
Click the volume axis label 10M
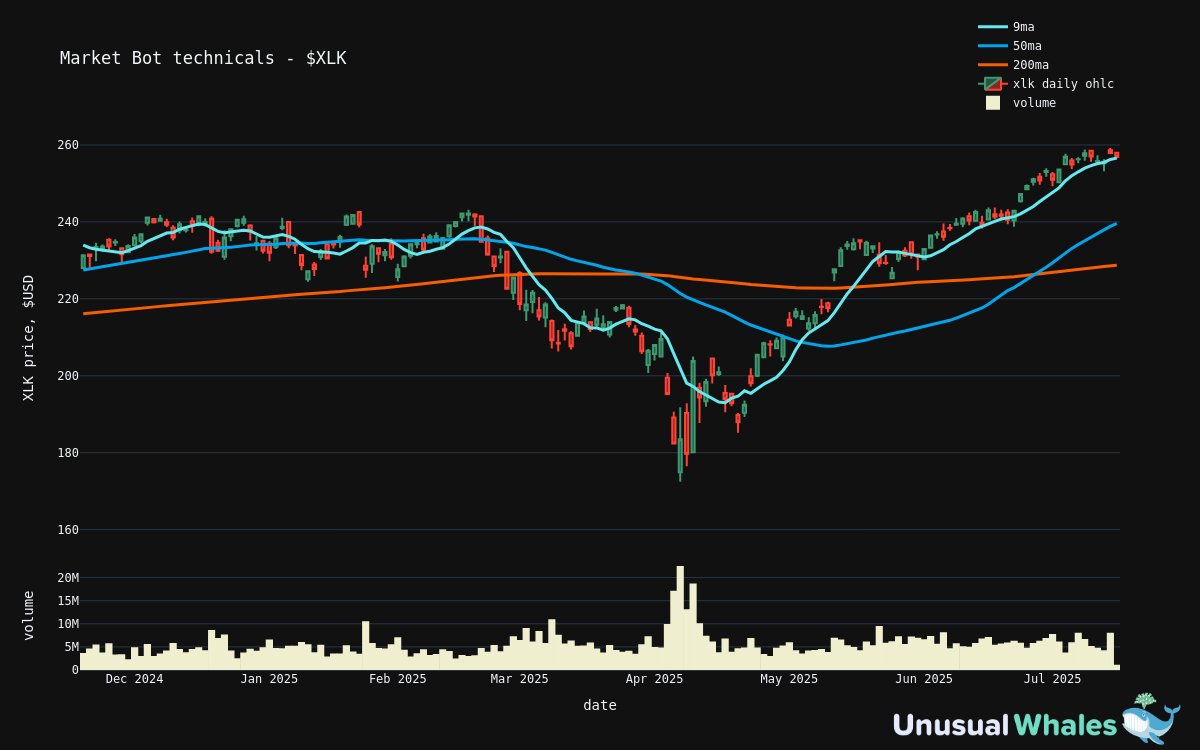tap(67, 624)
